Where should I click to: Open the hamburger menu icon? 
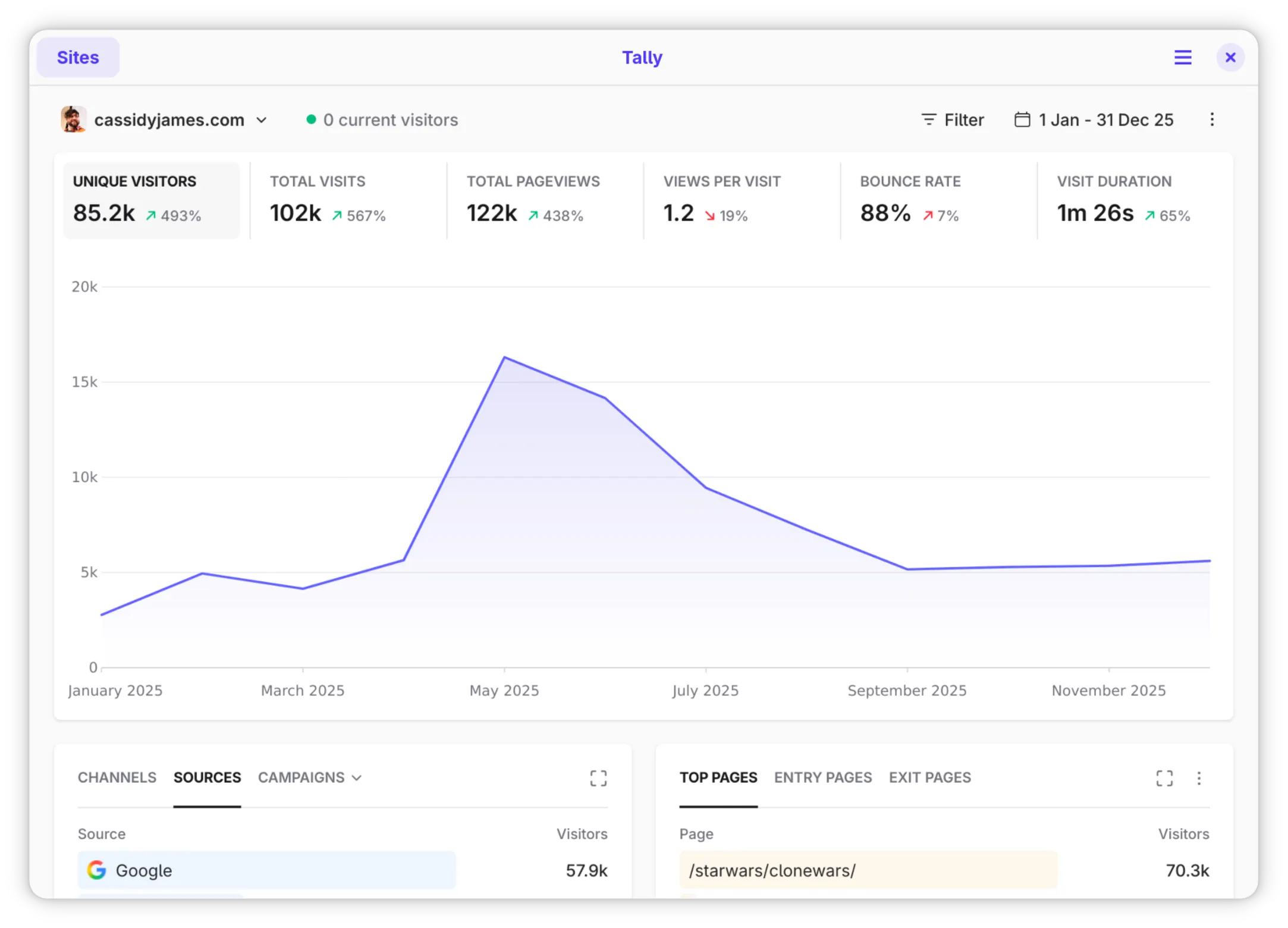coord(1182,58)
